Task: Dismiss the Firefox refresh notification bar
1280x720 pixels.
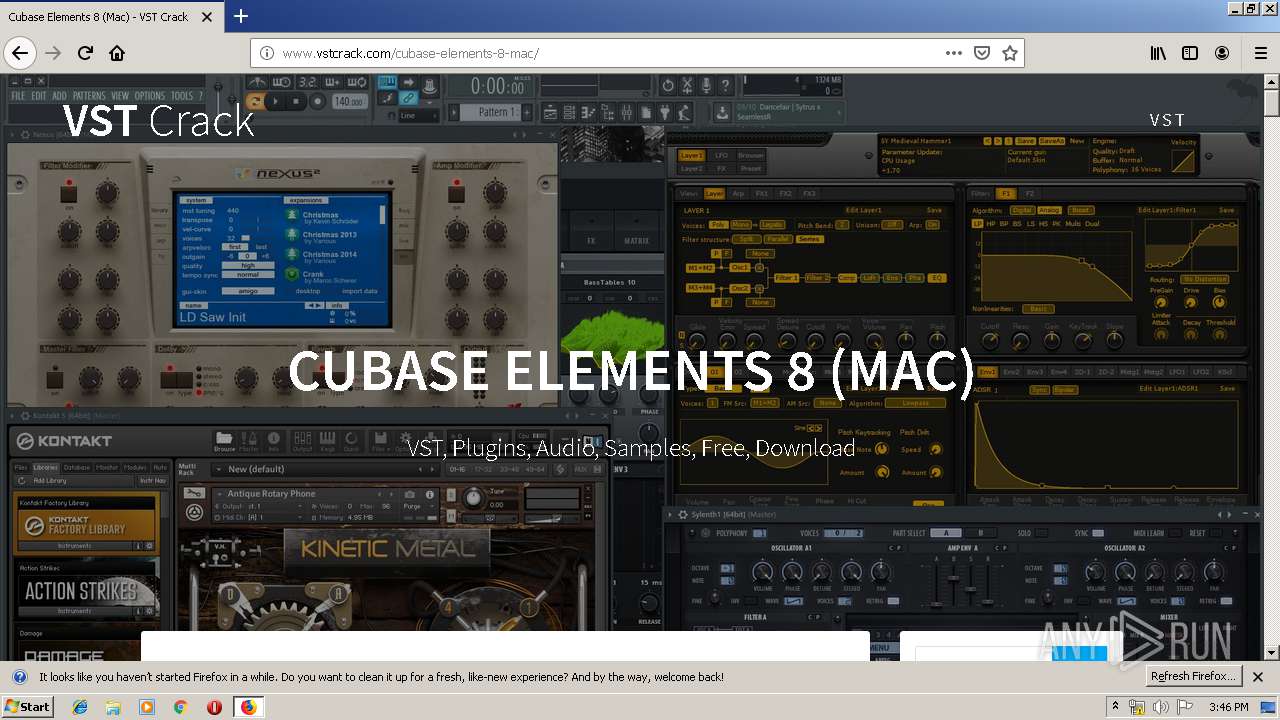Action: click(1258, 677)
